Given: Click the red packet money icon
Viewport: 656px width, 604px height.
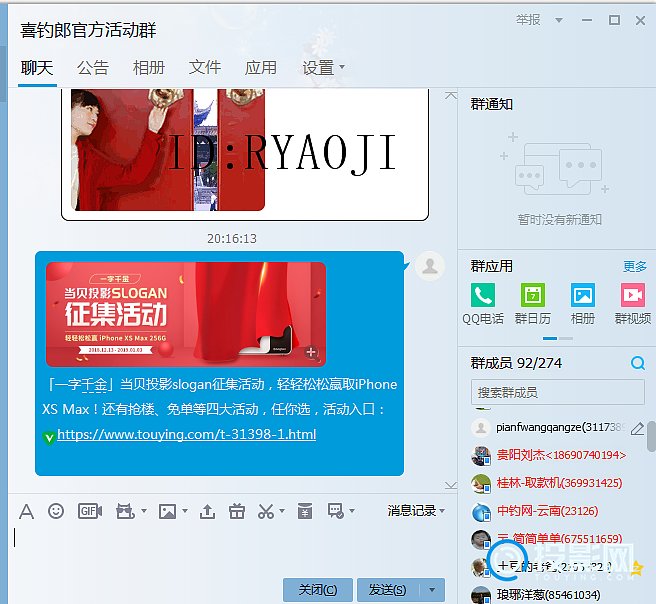Looking at the screenshot, I should point(305,511).
